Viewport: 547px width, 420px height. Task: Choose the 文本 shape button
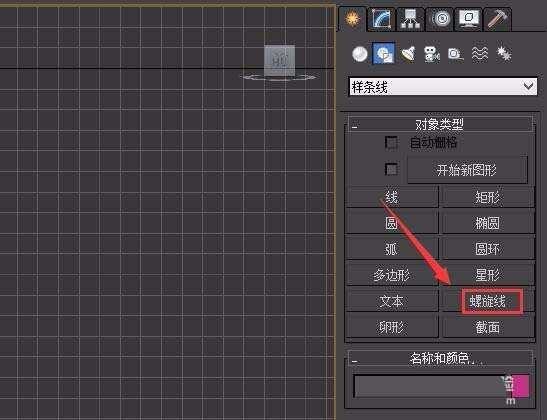click(x=392, y=301)
